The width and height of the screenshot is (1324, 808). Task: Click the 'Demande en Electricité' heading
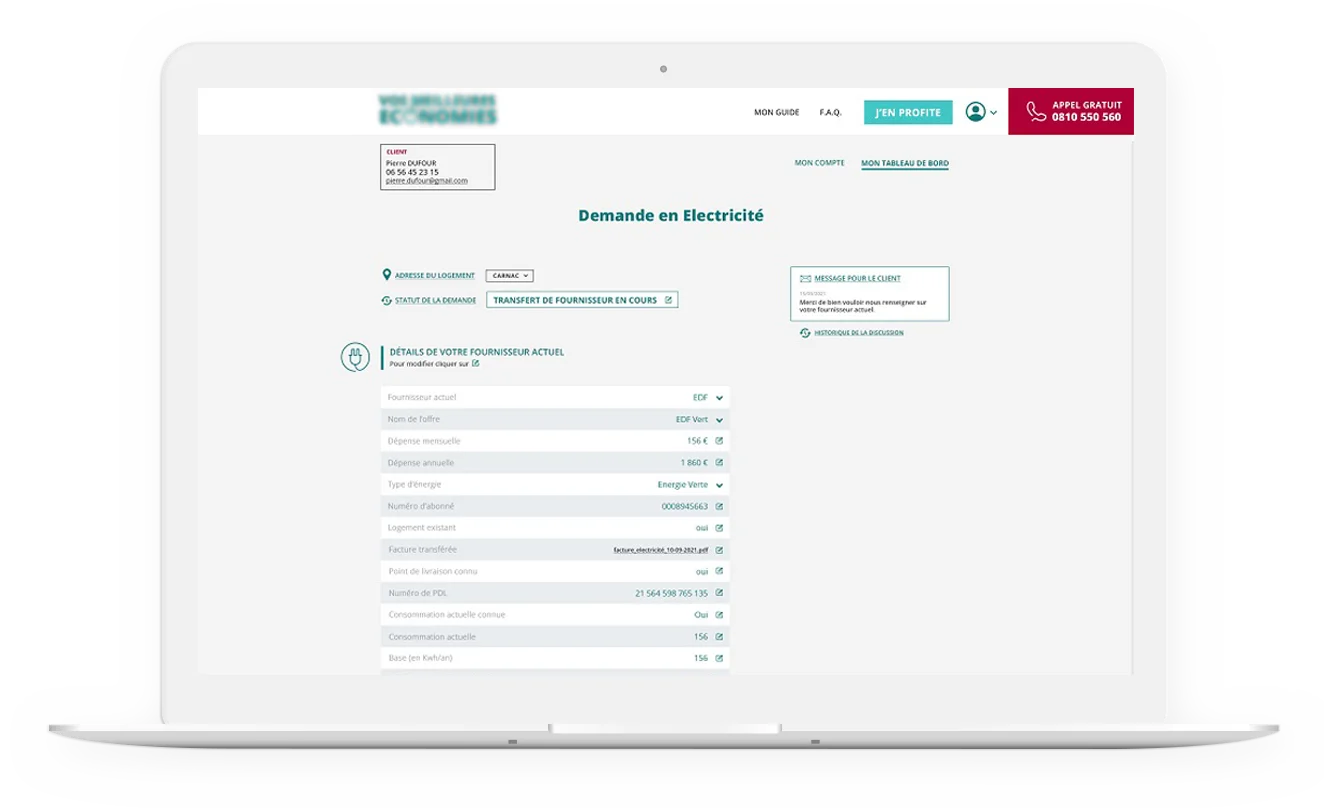671,215
